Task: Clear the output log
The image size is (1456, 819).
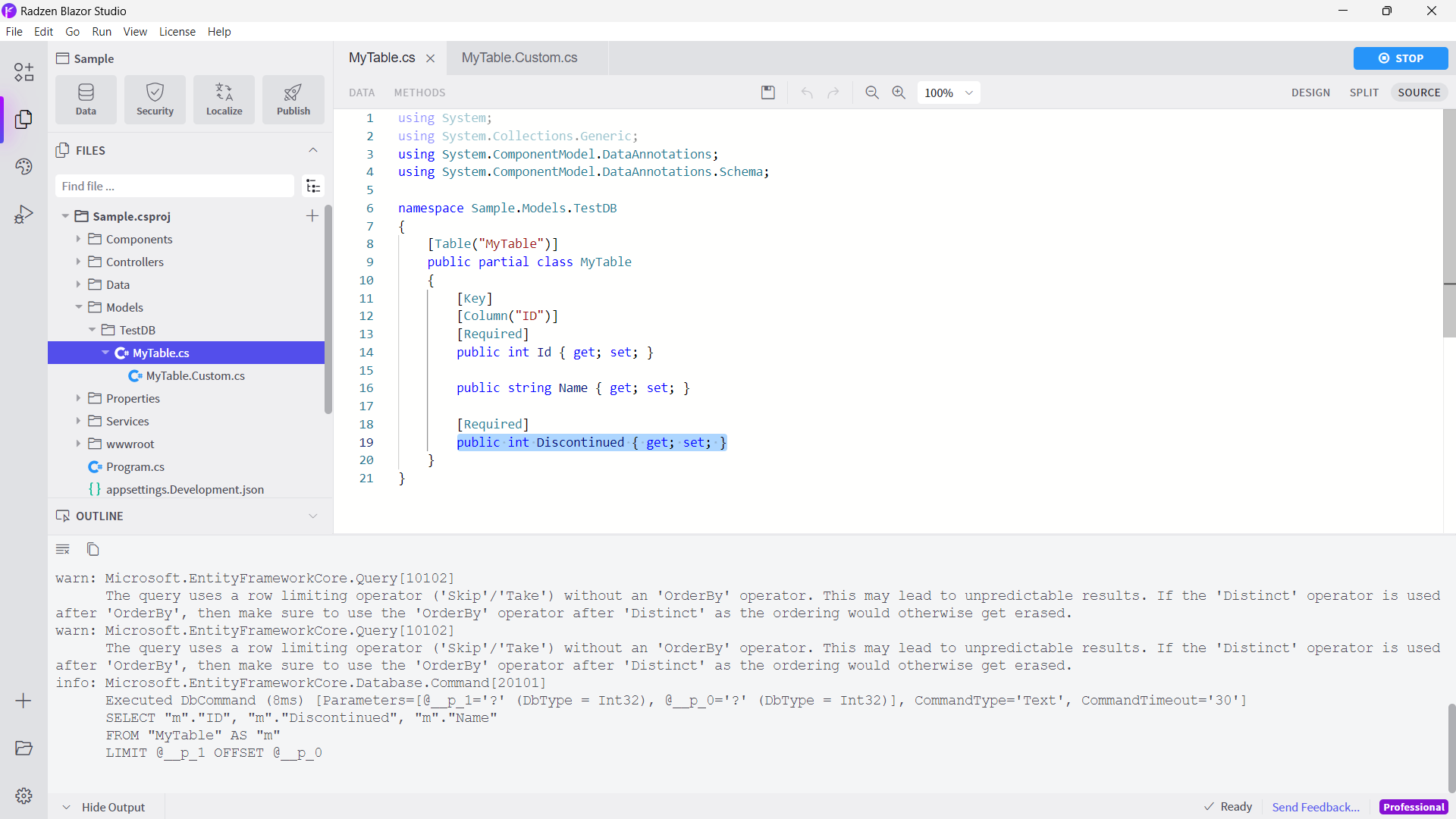Action: click(x=62, y=548)
